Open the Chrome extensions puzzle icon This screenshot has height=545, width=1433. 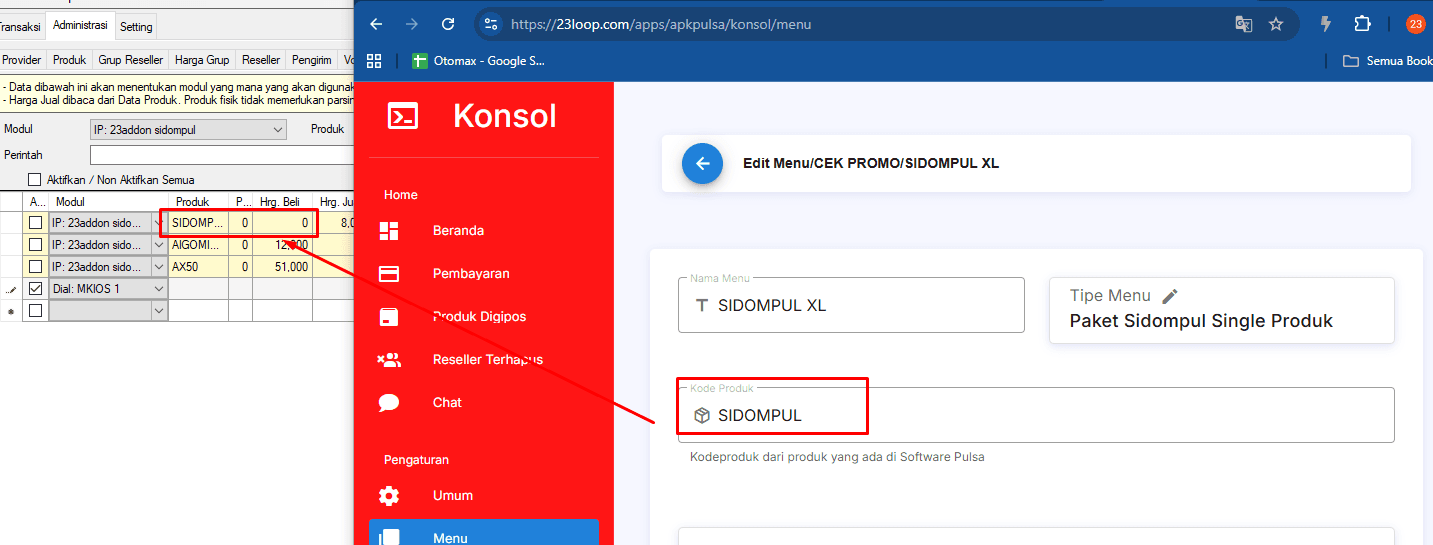point(1362,24)
